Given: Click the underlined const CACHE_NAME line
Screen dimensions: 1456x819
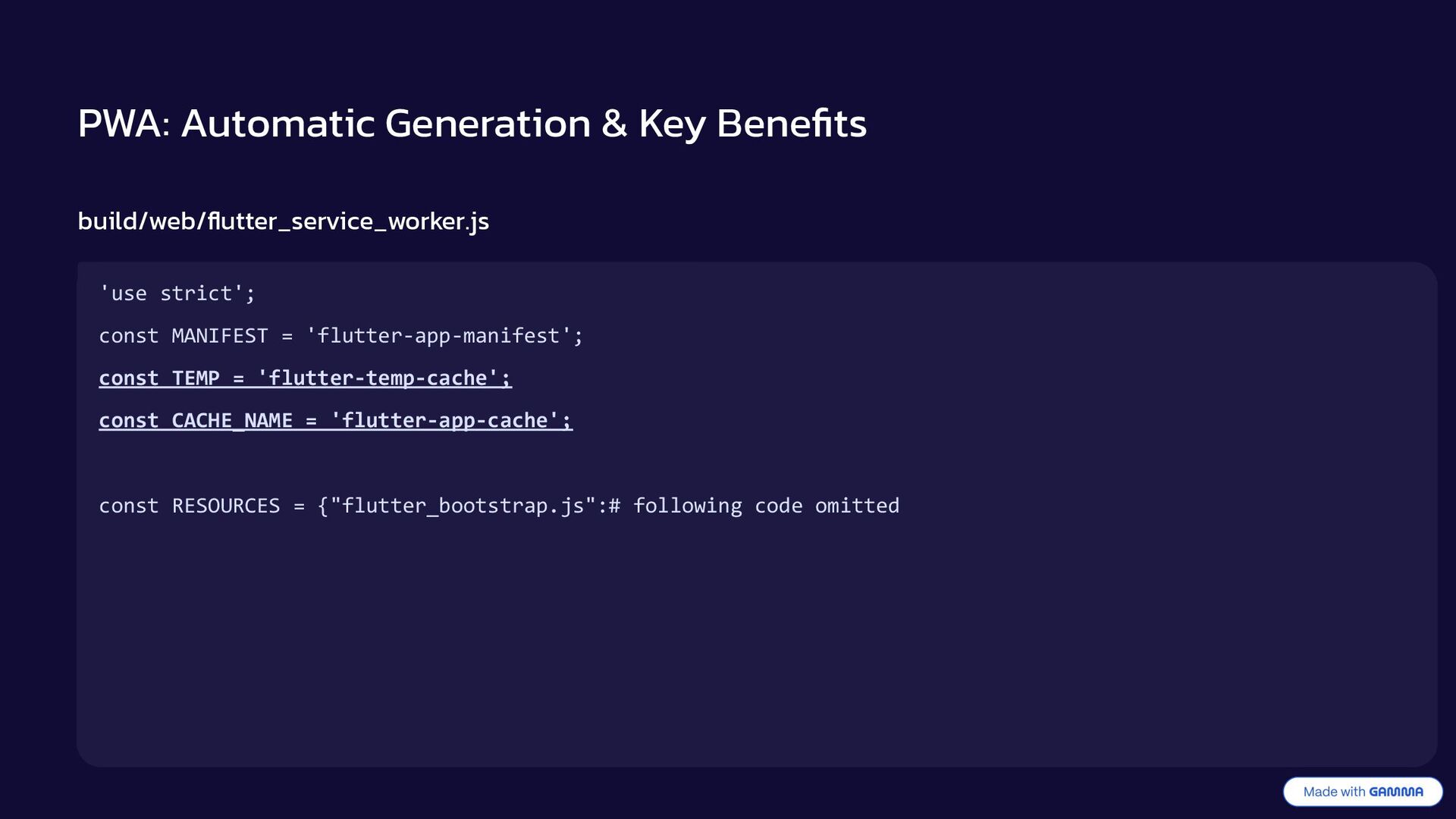Looking at the screenshot, I should [335, 420].
